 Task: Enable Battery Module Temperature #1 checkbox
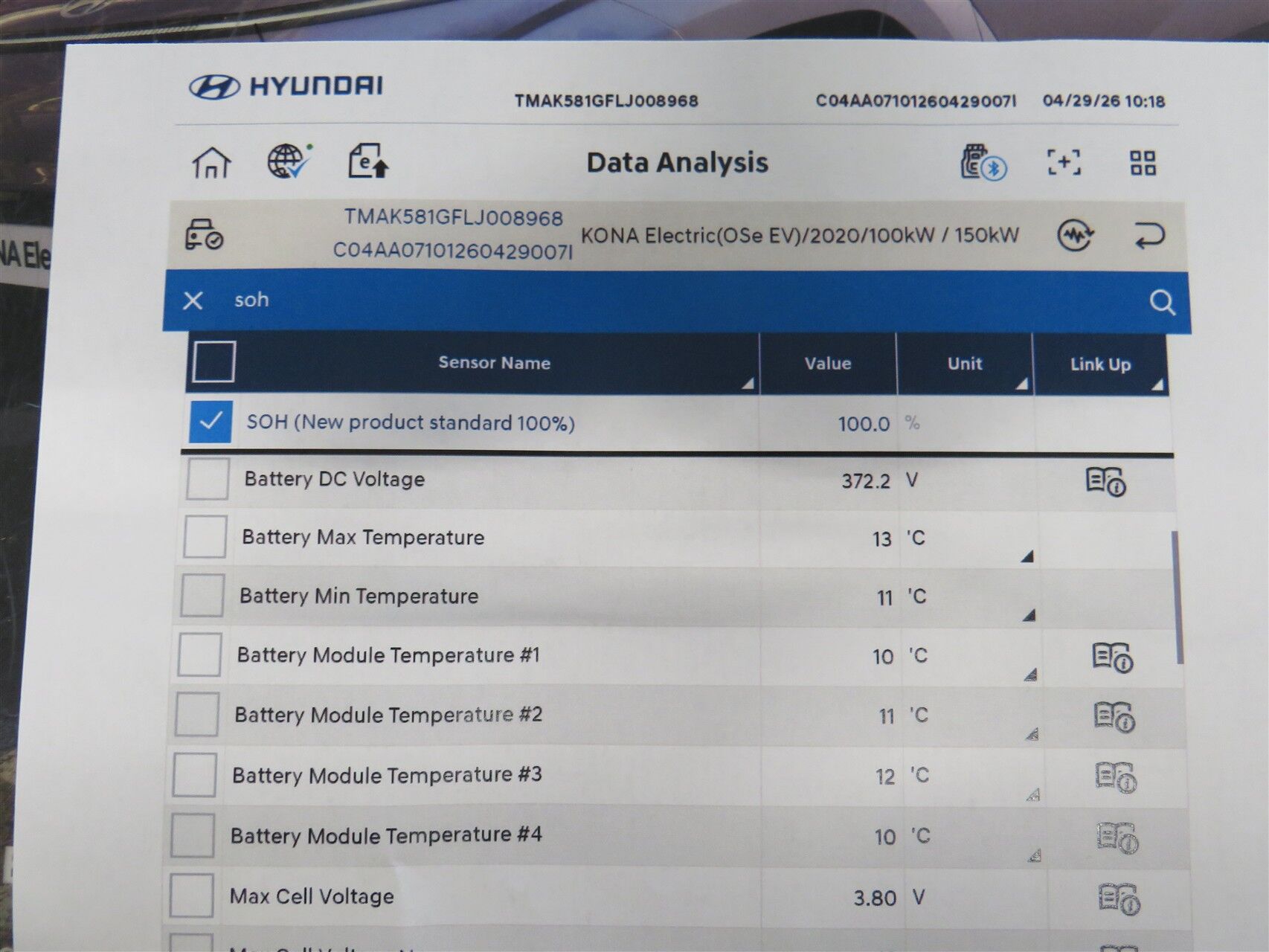coord(199,654)
